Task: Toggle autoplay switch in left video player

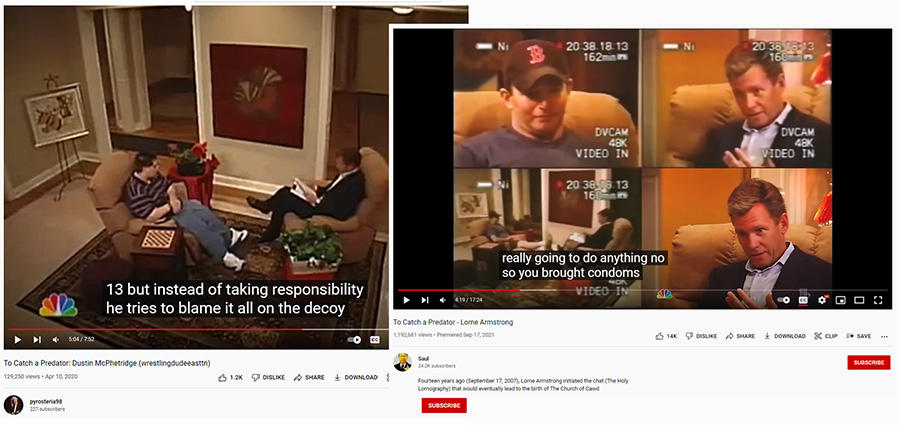Action: (x=354, y=339)
